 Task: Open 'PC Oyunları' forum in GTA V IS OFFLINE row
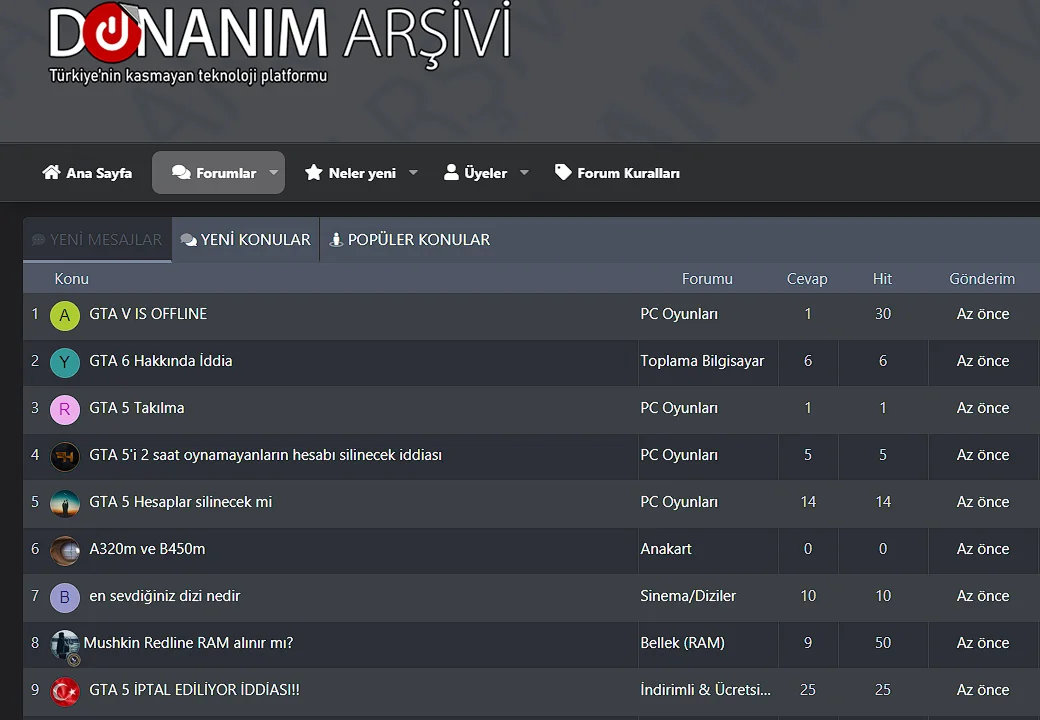pos(679,314)
